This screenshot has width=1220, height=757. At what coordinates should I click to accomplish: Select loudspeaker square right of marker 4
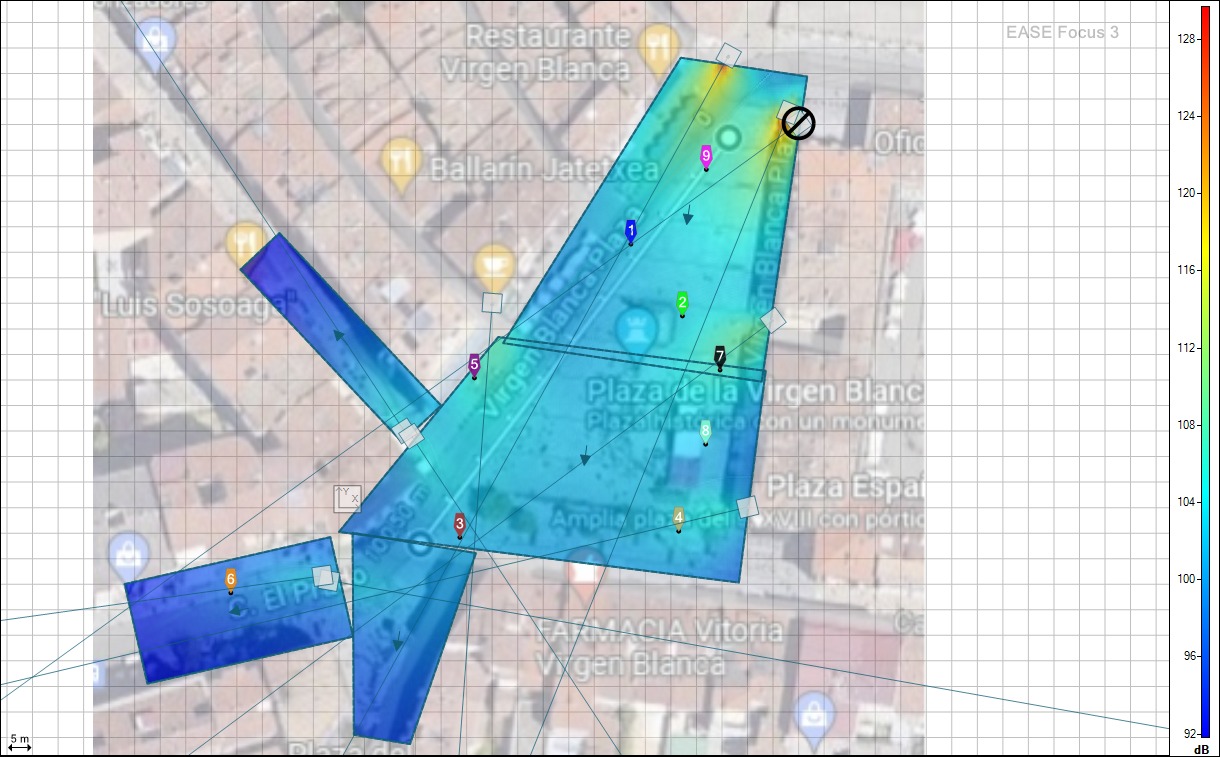click(746, 507)
